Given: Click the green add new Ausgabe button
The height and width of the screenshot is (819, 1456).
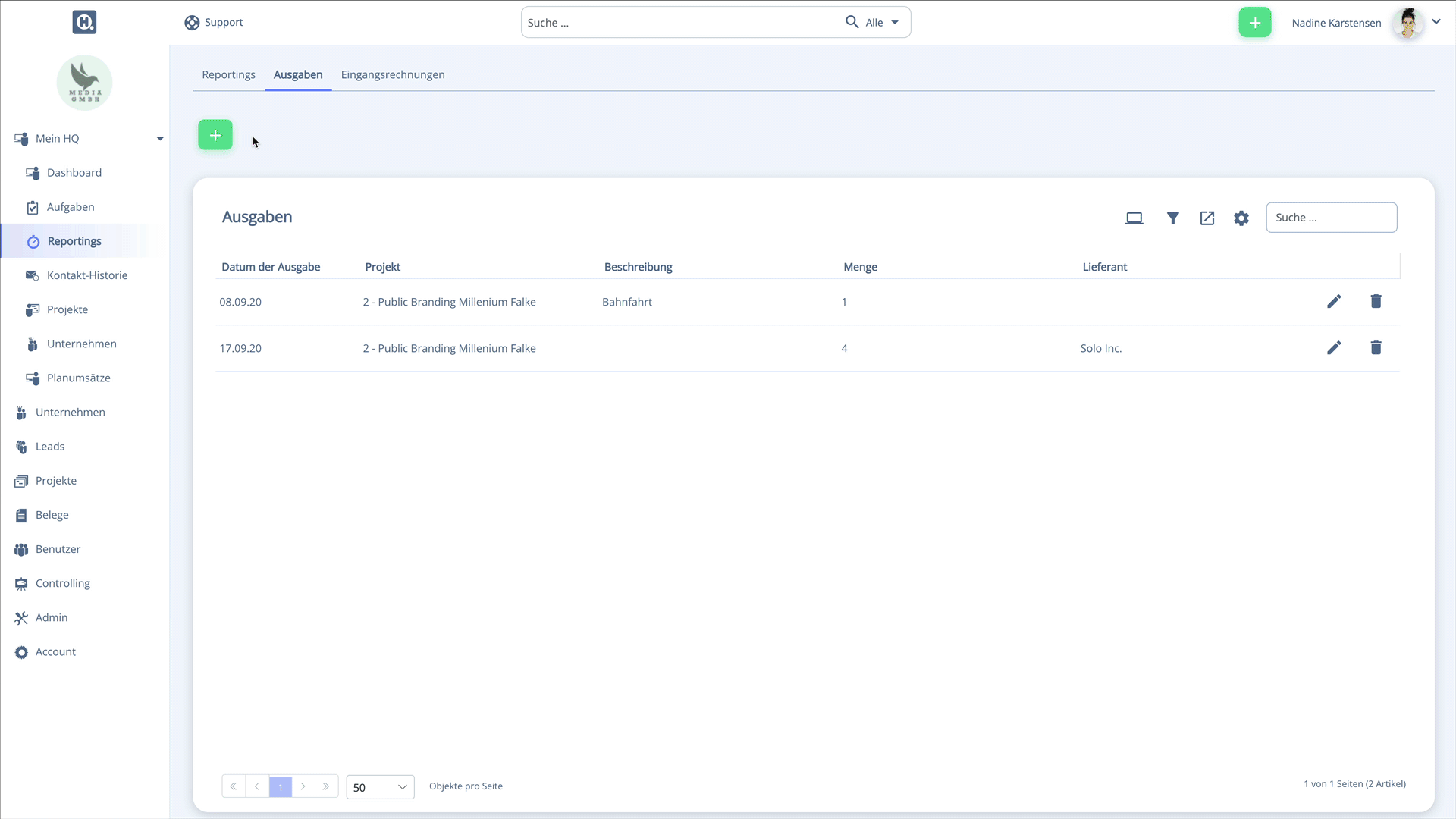Looking at the screenshot, I should [215, 134].
